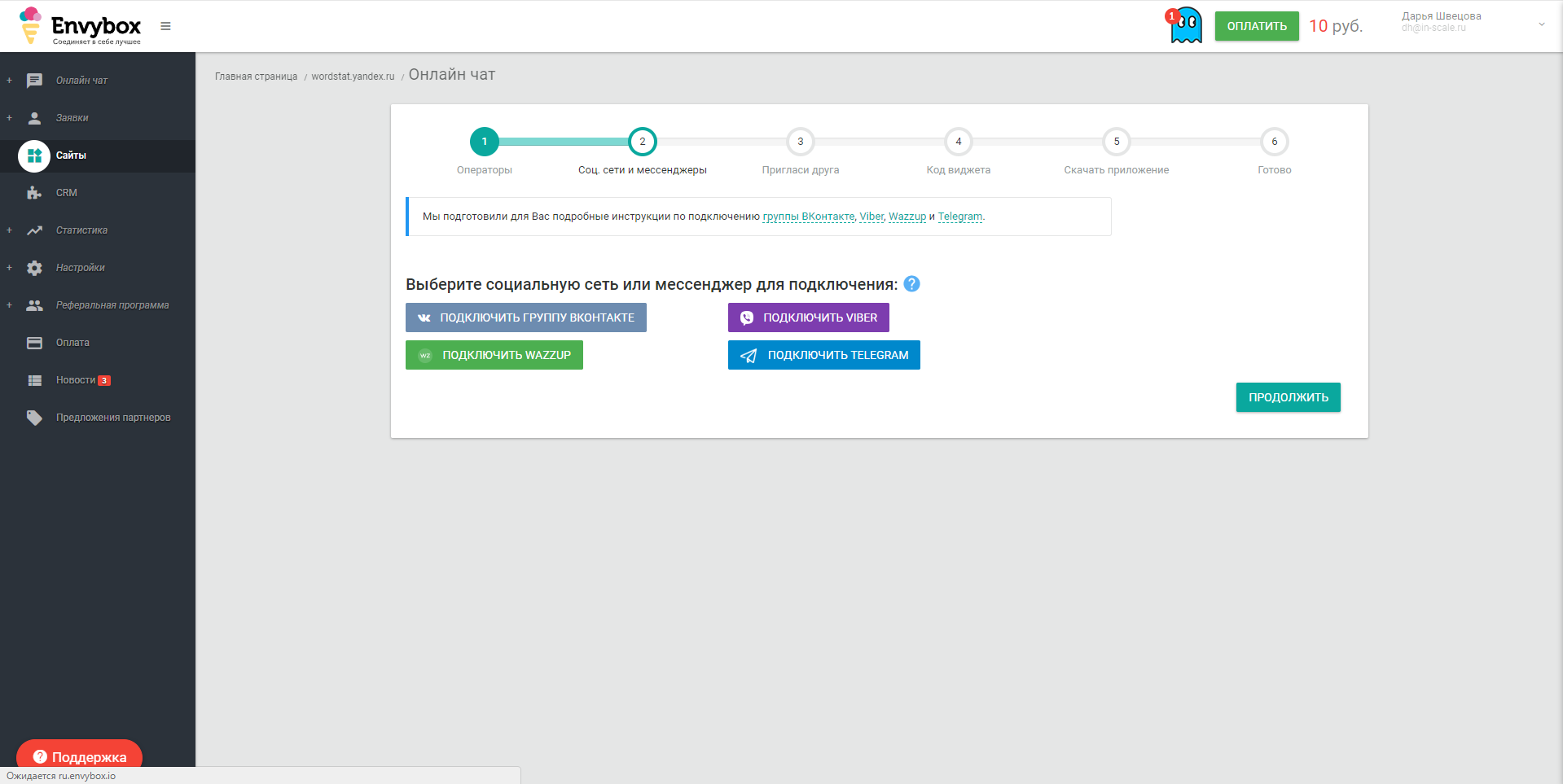The width and height of the screenshot is (1563, 784).
Task: Click the ПРОДОЛЖИТЬ button
Action: click(1289, 397)
